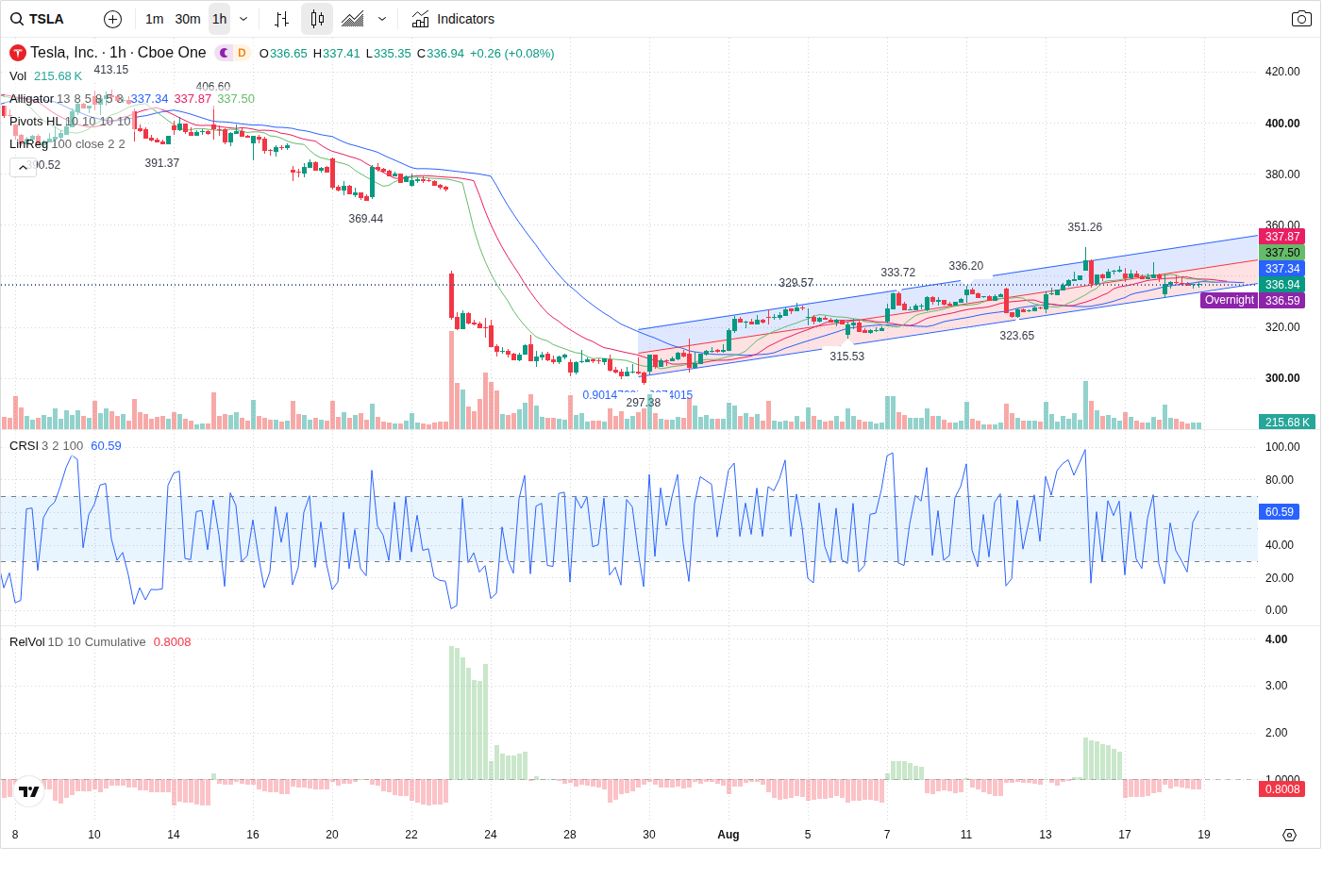
Task: Collapse the indicator legend with the chevron
Action: pyautogui.click(x=23, y=167)
